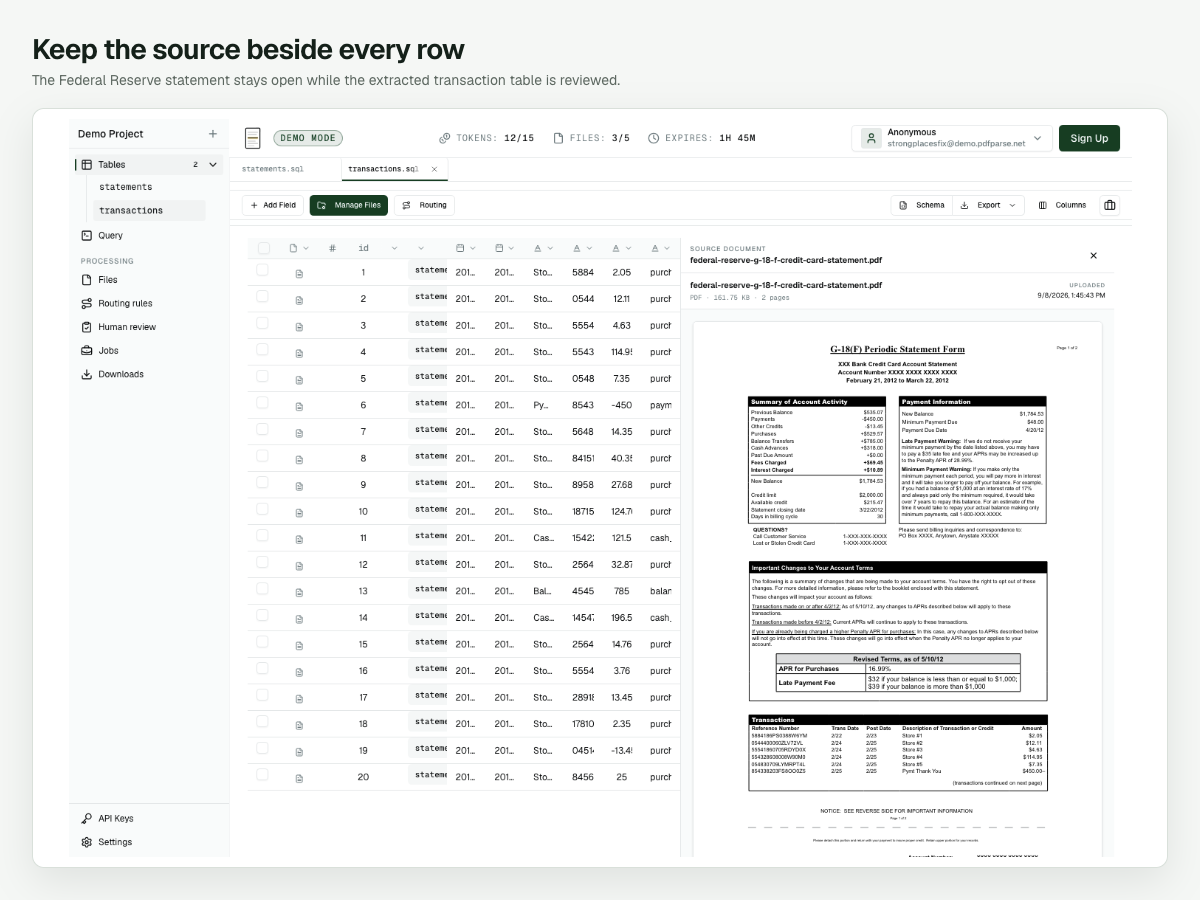Click the Routing rules icon in the sidebar
The image size is (1200, 900).
(87, 303)
